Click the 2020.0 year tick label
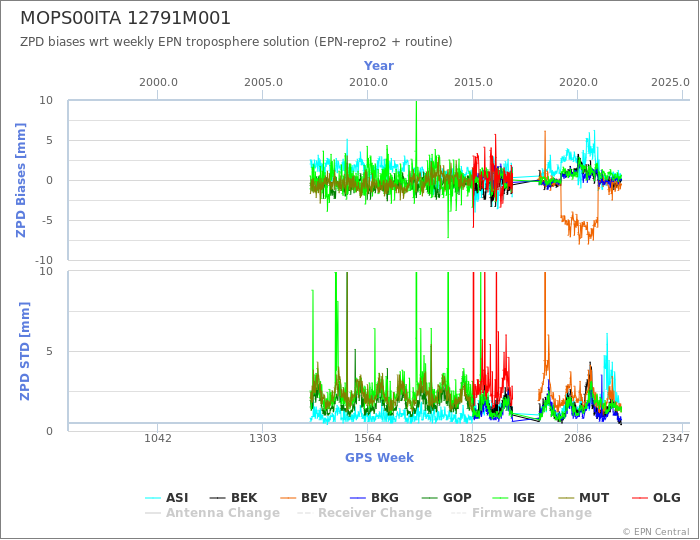Screen dimensions: 700x540 578,83
